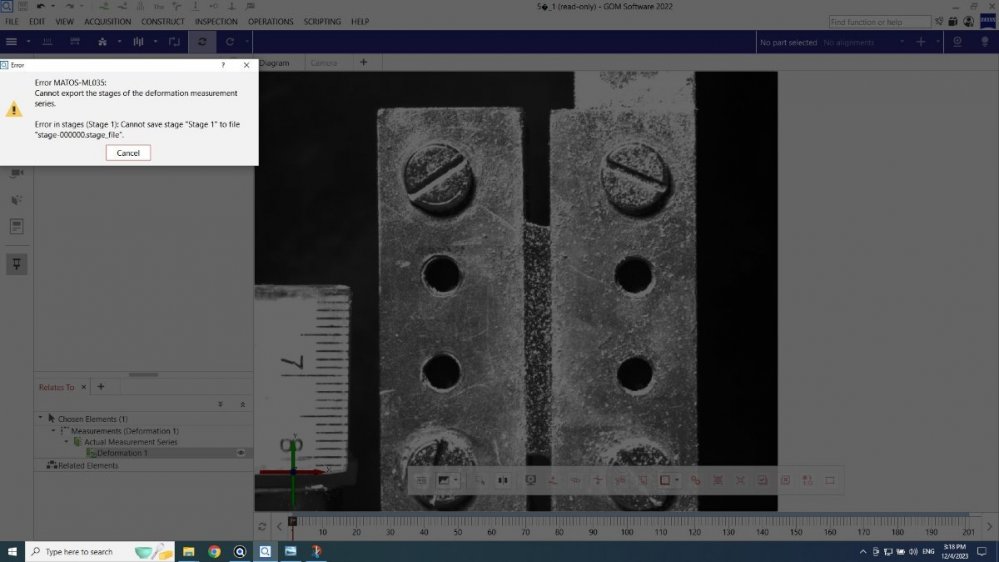Click Cancel in the error dialog
The width and height of the screenshot is (999, 562).
pyautogui.click(x=128, y=153)
